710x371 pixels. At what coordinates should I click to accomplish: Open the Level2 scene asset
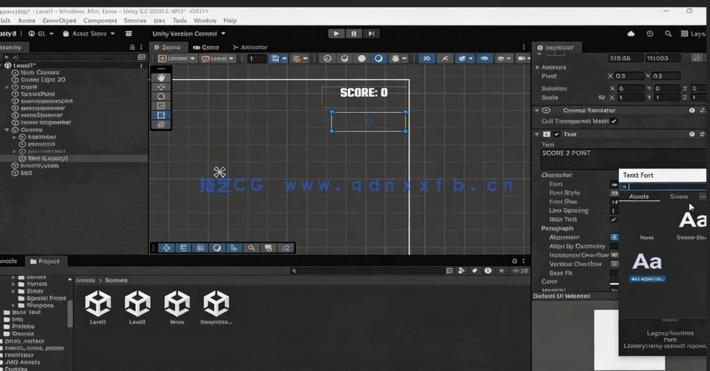[x=137, y=307]
